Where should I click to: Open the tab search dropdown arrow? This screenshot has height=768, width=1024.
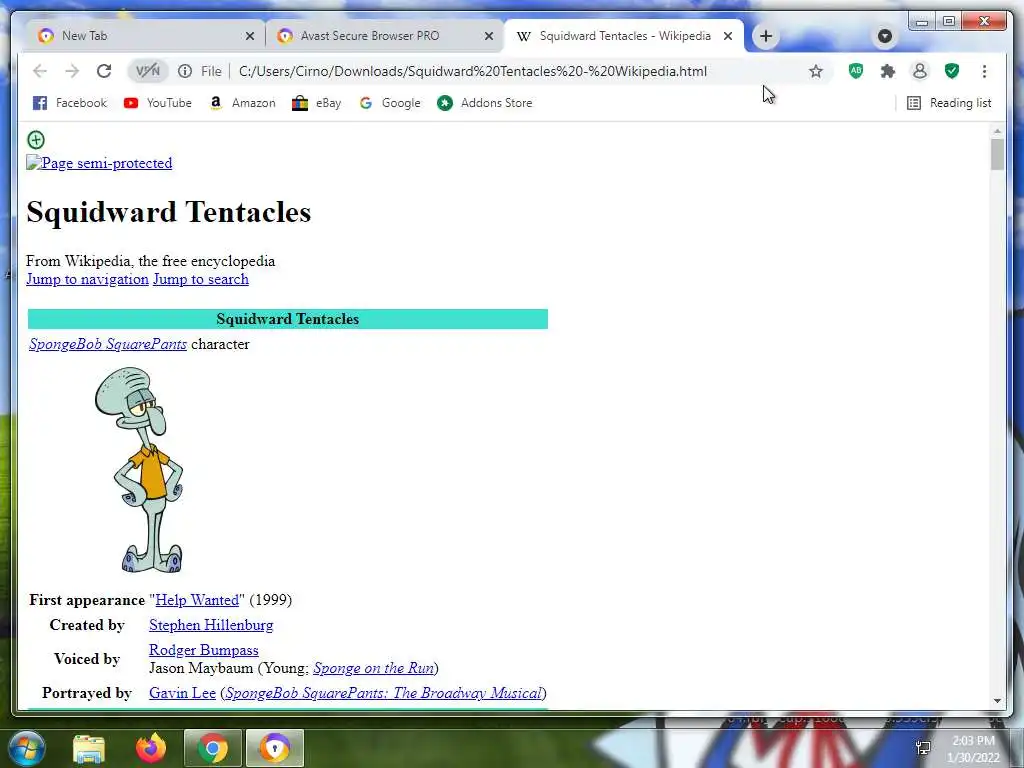(885, 36)
